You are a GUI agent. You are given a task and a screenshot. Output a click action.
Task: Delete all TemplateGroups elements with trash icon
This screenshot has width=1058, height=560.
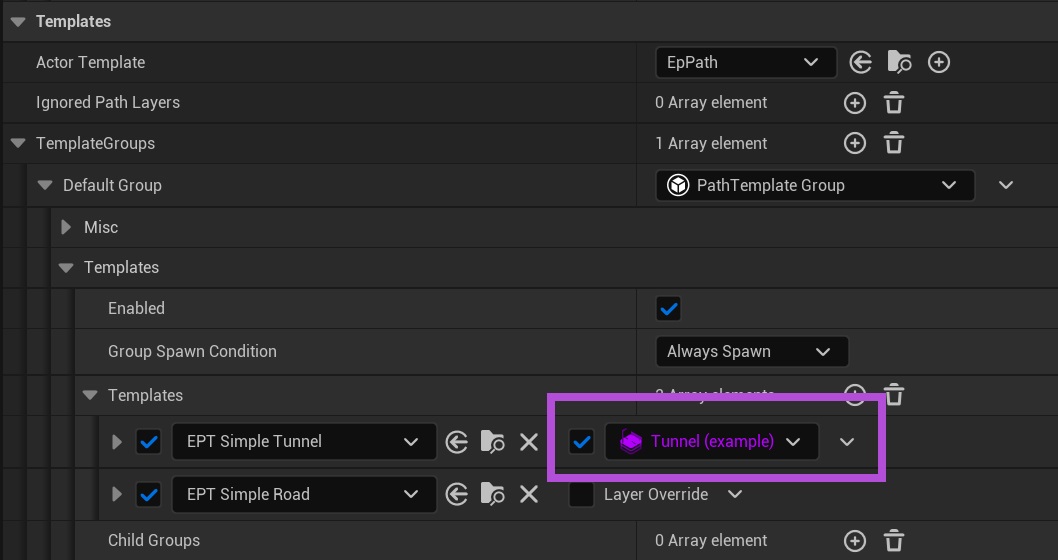coord(894,143)
